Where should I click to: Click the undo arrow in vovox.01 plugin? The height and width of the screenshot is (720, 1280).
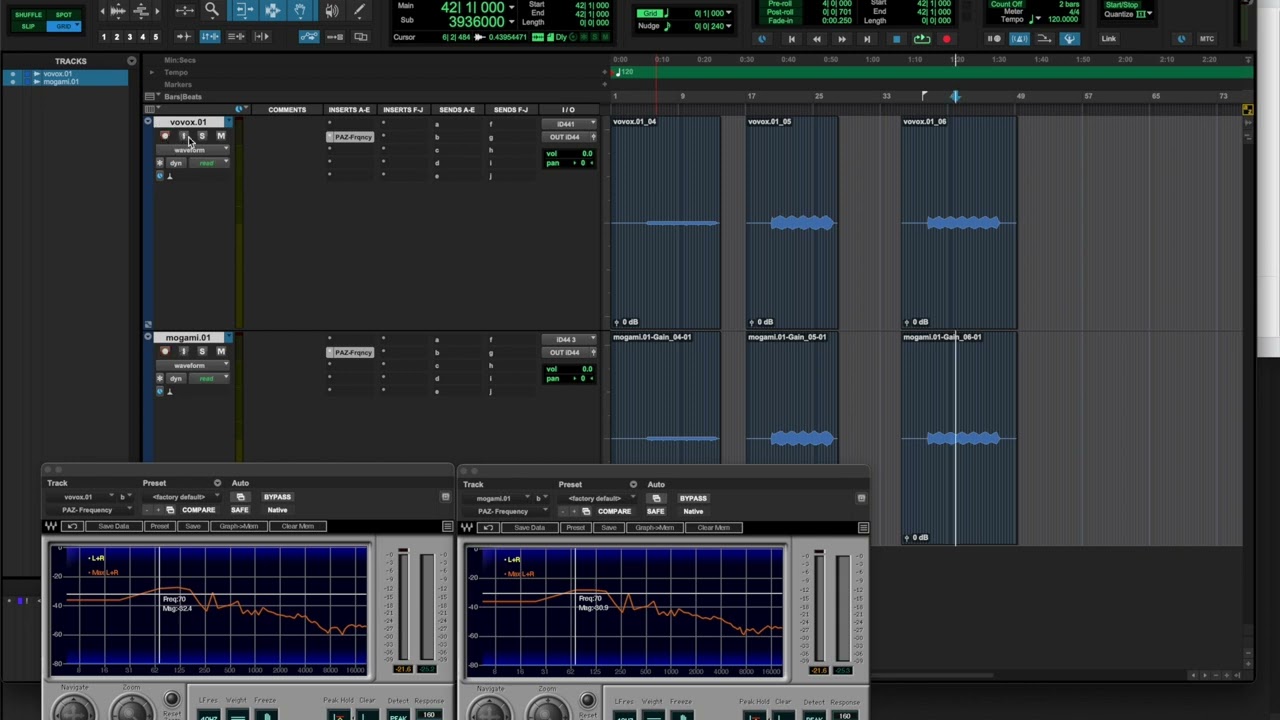point(71,526)
